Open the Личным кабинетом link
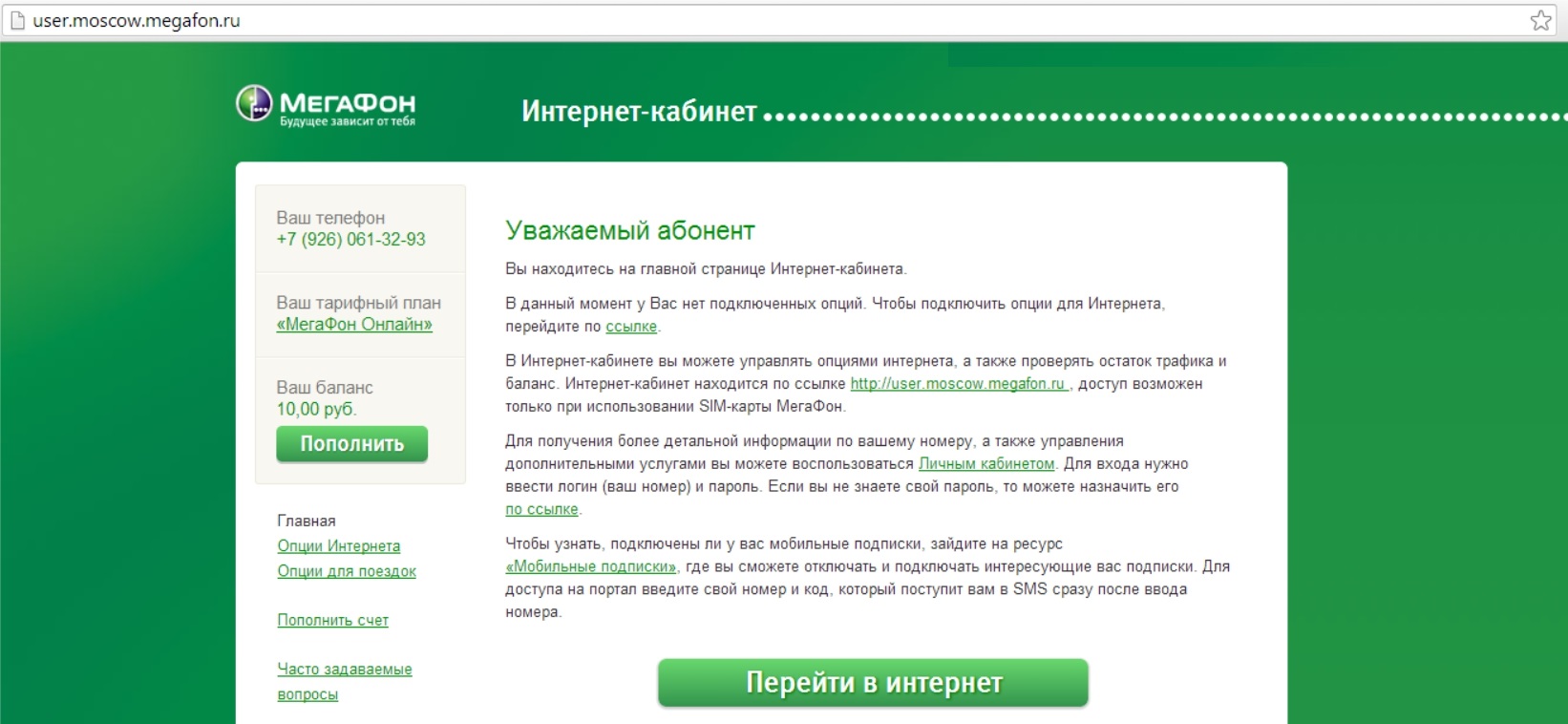The height and width of the screenshot is (724, 1568). point(986,464)
